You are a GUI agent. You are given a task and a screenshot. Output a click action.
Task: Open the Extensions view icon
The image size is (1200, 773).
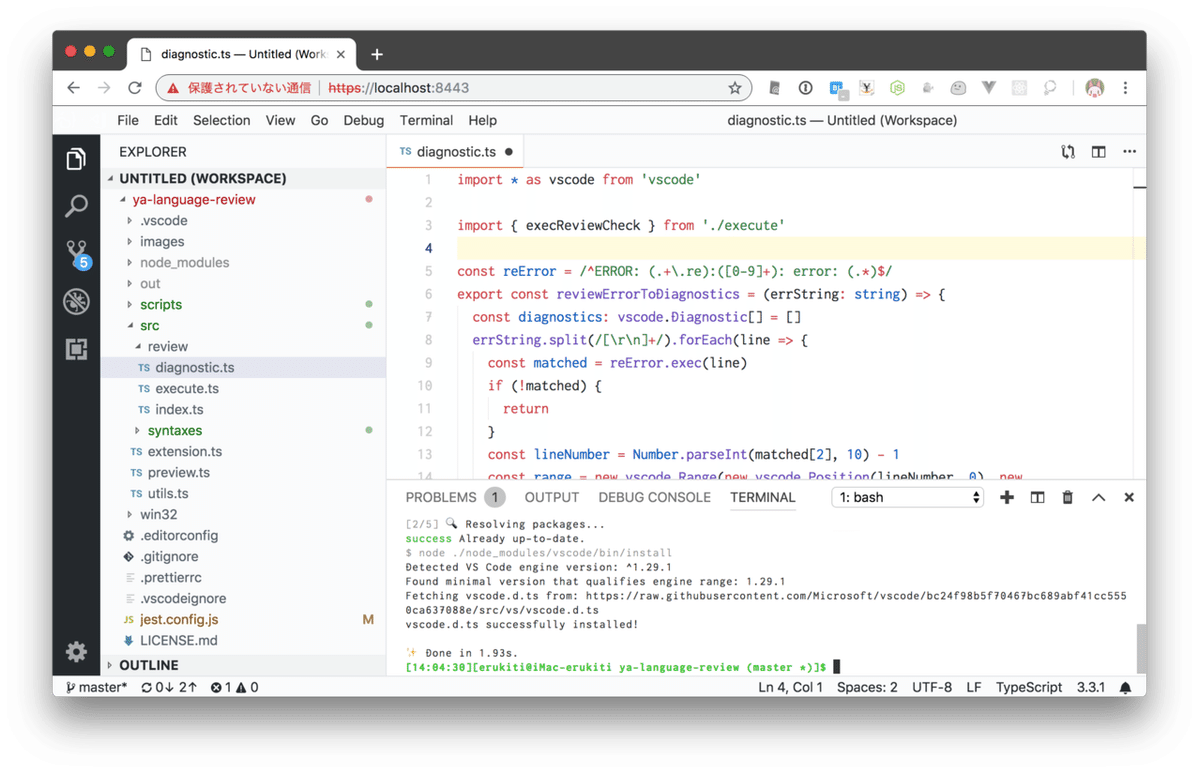(77, 349)
